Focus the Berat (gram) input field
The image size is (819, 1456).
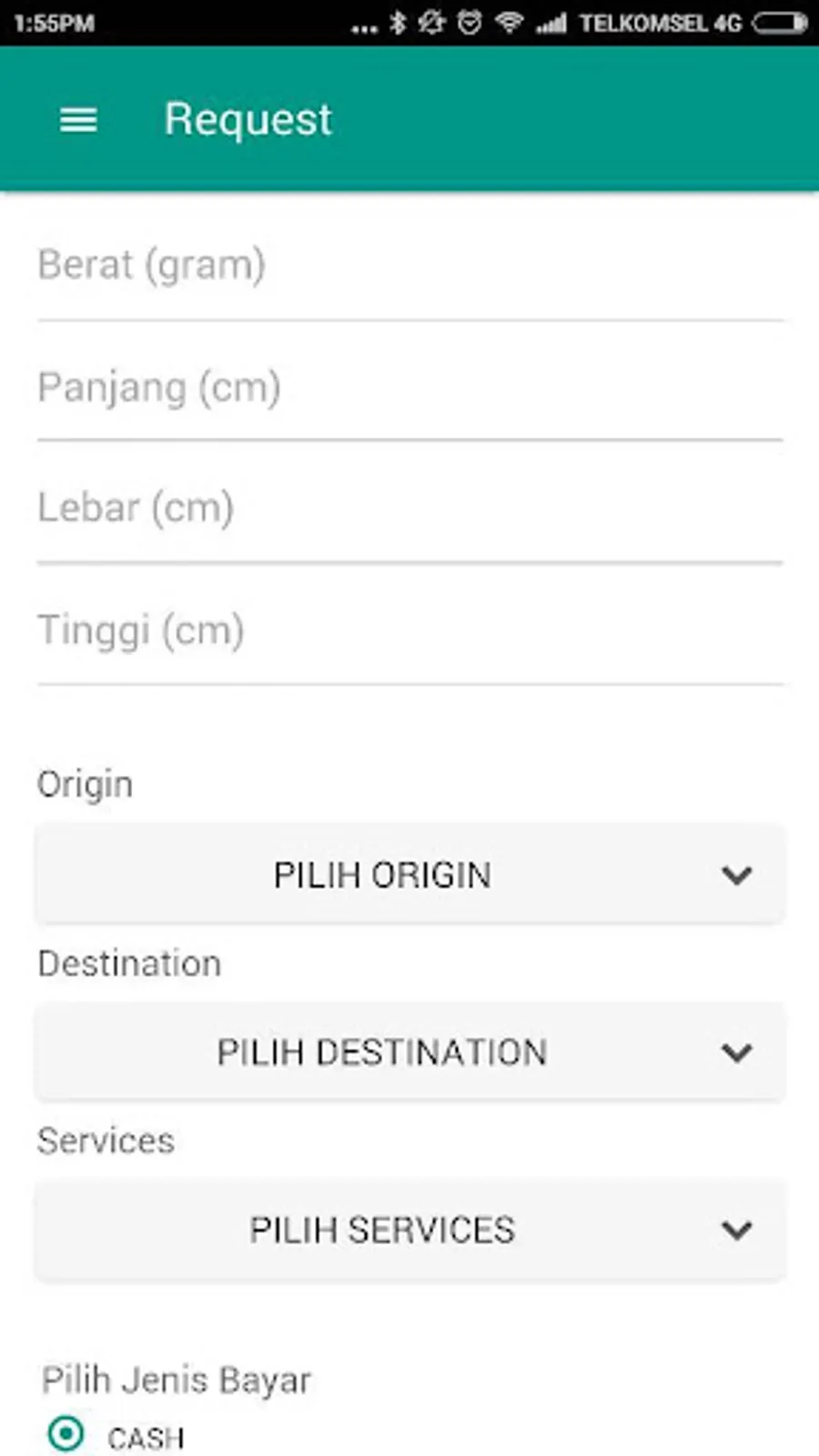click(x=409, y=266)
